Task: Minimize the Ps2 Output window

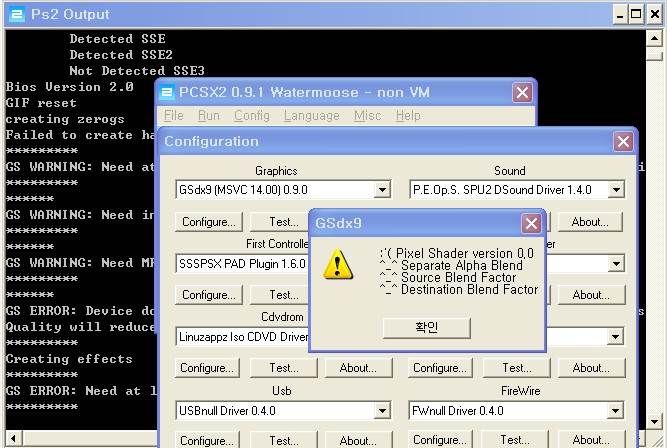Action: pos(620,15)
